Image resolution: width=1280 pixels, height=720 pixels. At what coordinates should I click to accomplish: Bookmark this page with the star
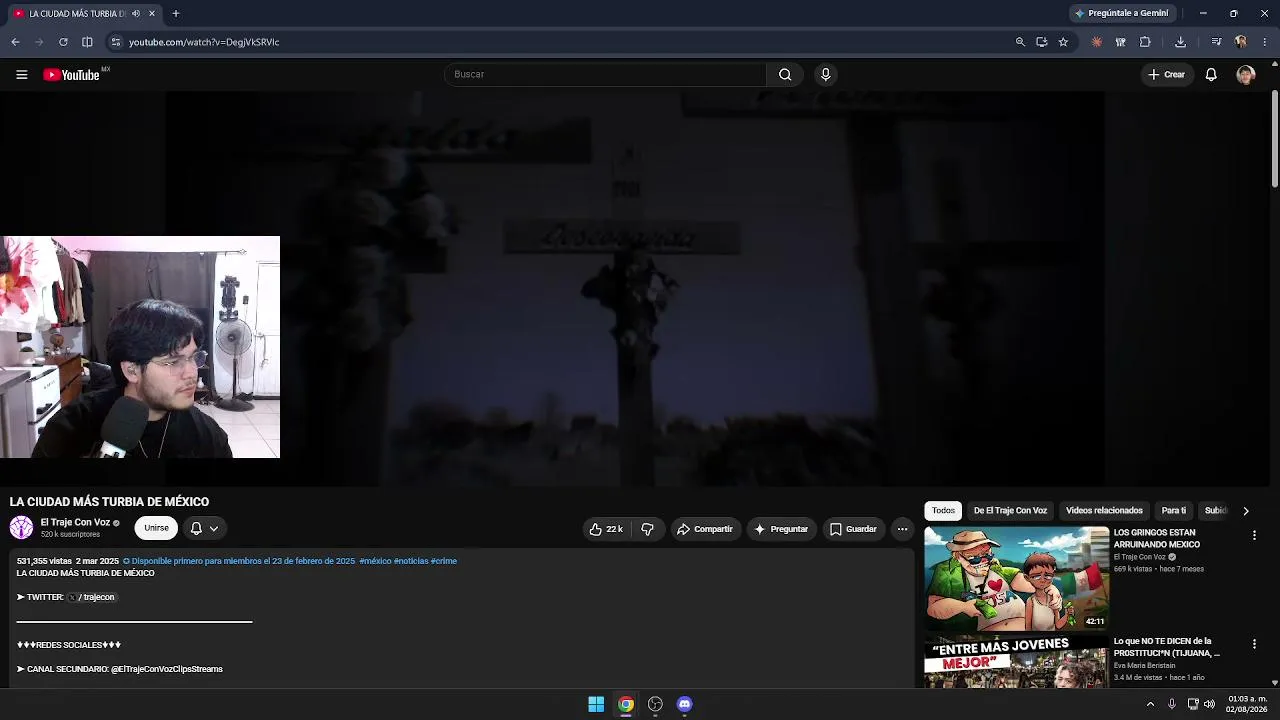1063,42
